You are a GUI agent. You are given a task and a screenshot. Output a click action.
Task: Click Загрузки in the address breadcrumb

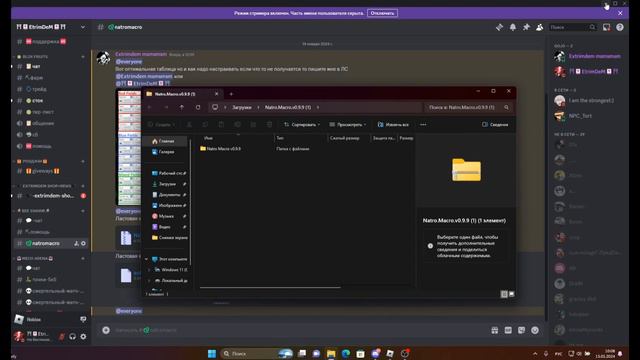click(242, 107)
